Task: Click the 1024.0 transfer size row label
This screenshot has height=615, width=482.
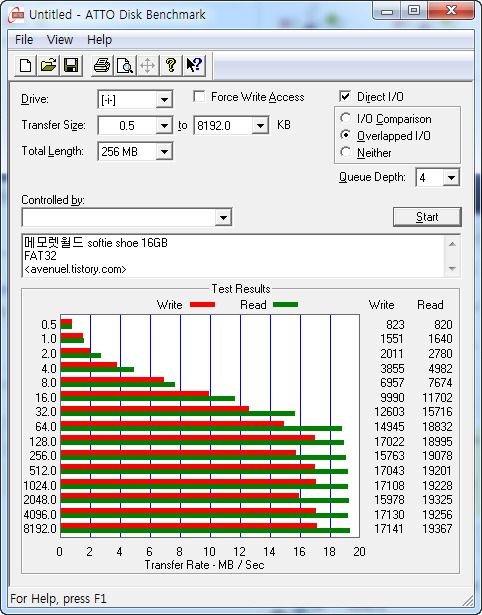Action: (40, 486)
